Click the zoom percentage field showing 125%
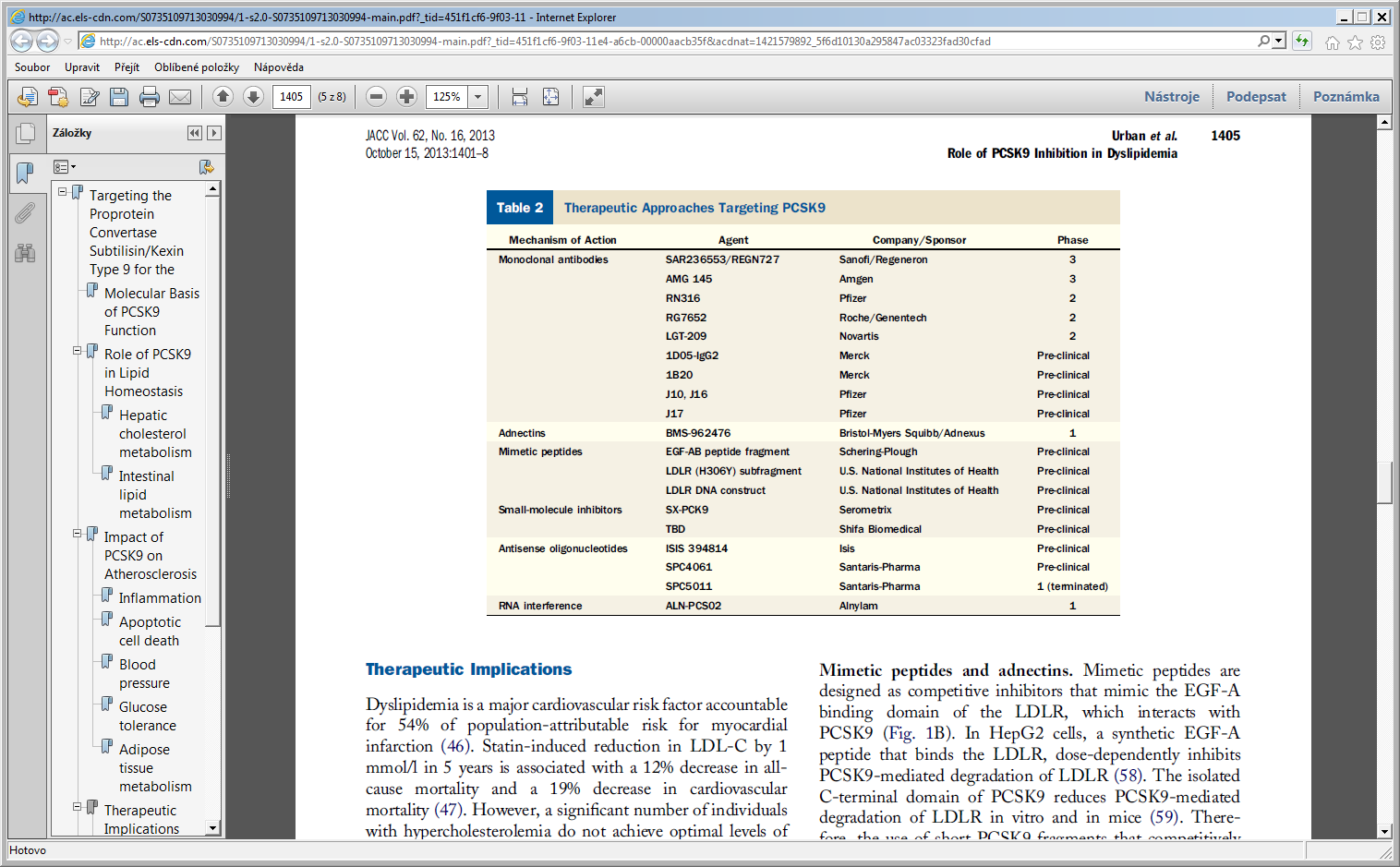The image size is (1400, 867). pyautogui.click(x=447, y=96)
